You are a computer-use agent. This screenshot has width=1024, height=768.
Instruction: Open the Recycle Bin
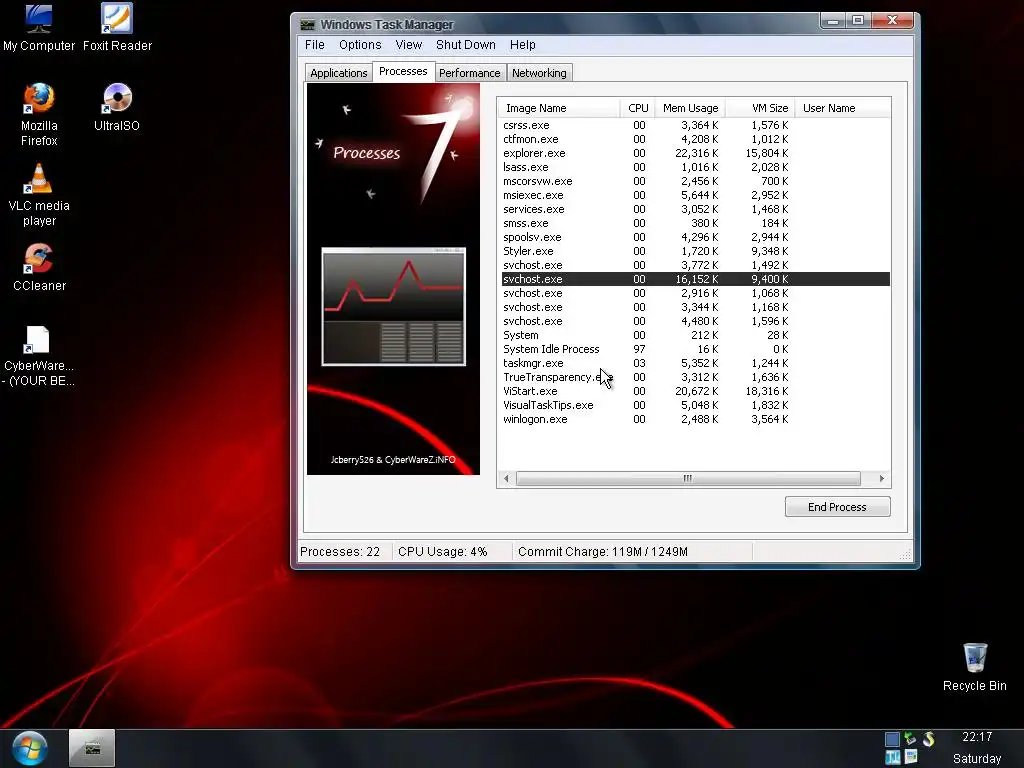(x=974, y=667)
